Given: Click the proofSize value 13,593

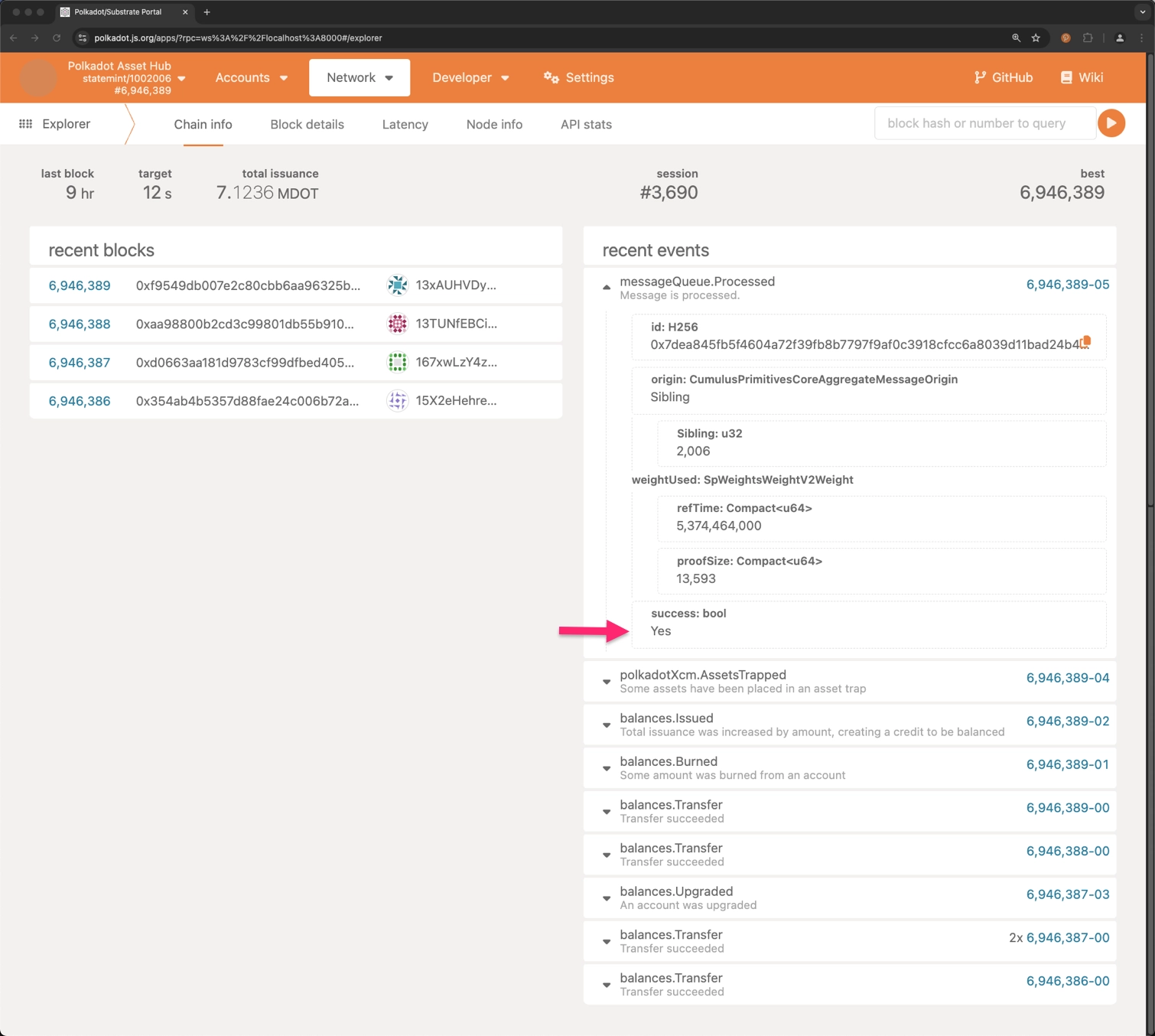Looking at the screenshot, I should (x=696, y=578).
